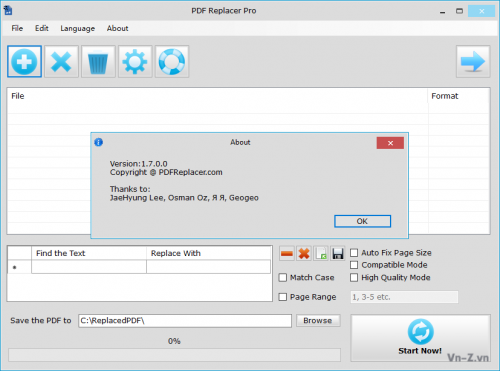Click the 0% progress bar
This screenshot has width=500, height=371.
174,355
